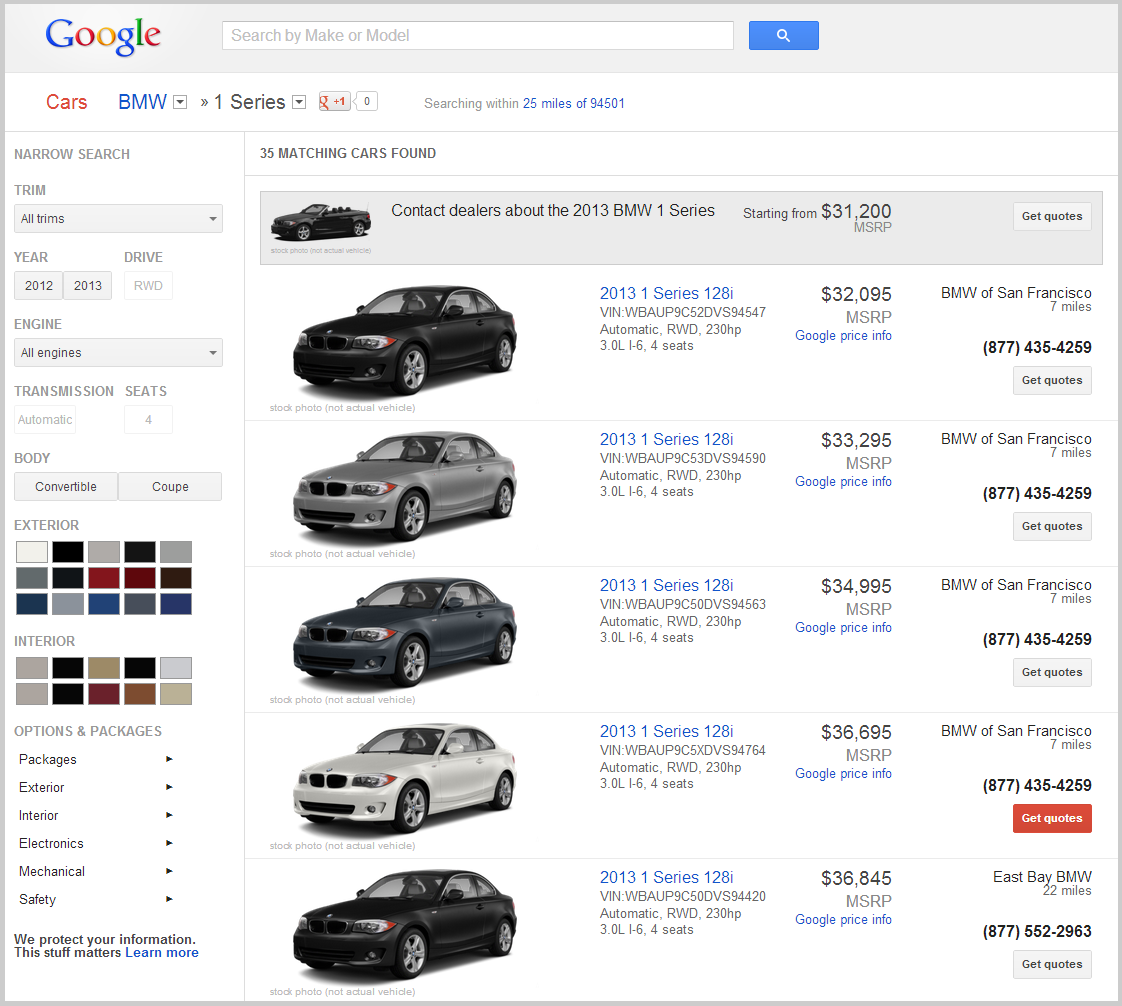This screenshot has height=1006, width=1122.
Task: Select the Convertible body filter
Action: coord(66,487)
